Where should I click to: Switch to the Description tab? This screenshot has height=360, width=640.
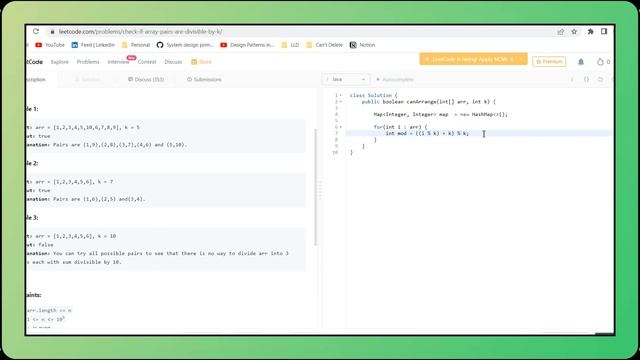[36, 80]
